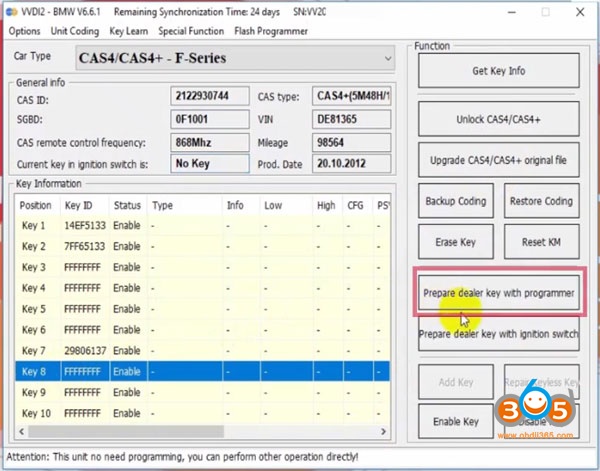Image resolution: width=600 pixels, height=471 pixels.
Task: Click Key ID 7FF65133 cell
Action: pyautogui.click(x=85, y=246)
